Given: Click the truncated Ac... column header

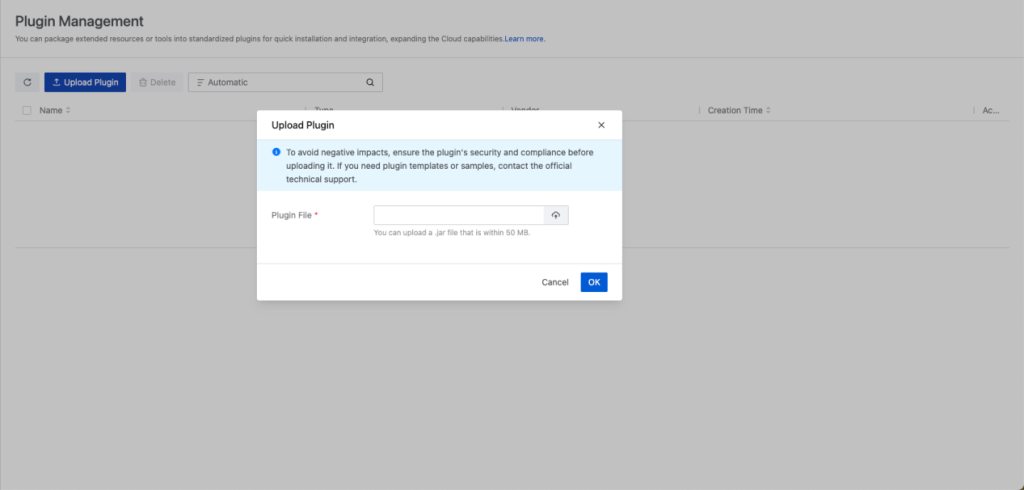Looking at the screenshot, I should 991,110.
